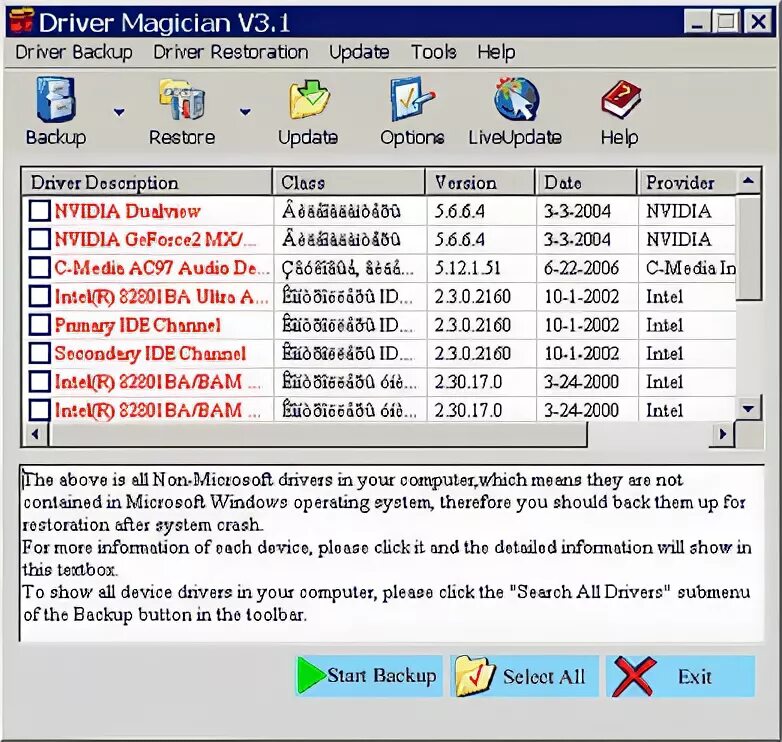The image size is (782, 742).
Task: Click the vertical scrollbar thumb
Action: point(748,247)
